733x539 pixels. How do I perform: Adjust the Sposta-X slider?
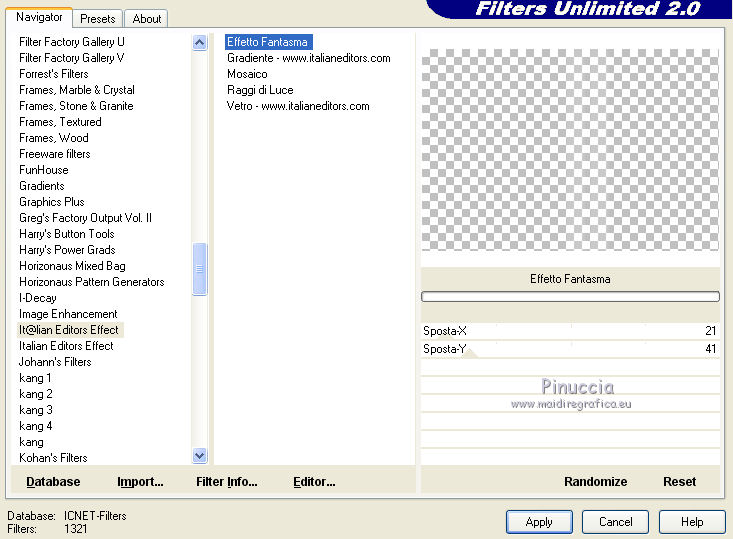(570, 331)
